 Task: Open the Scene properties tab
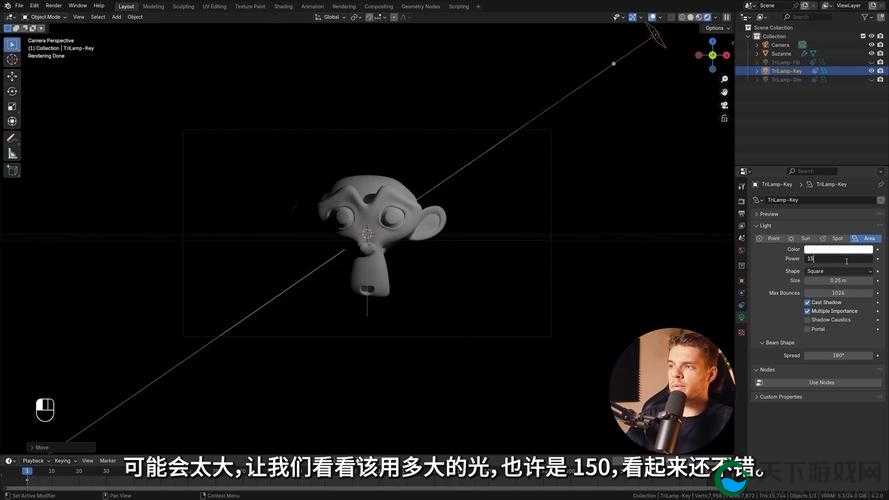click(x=742, y=238)
